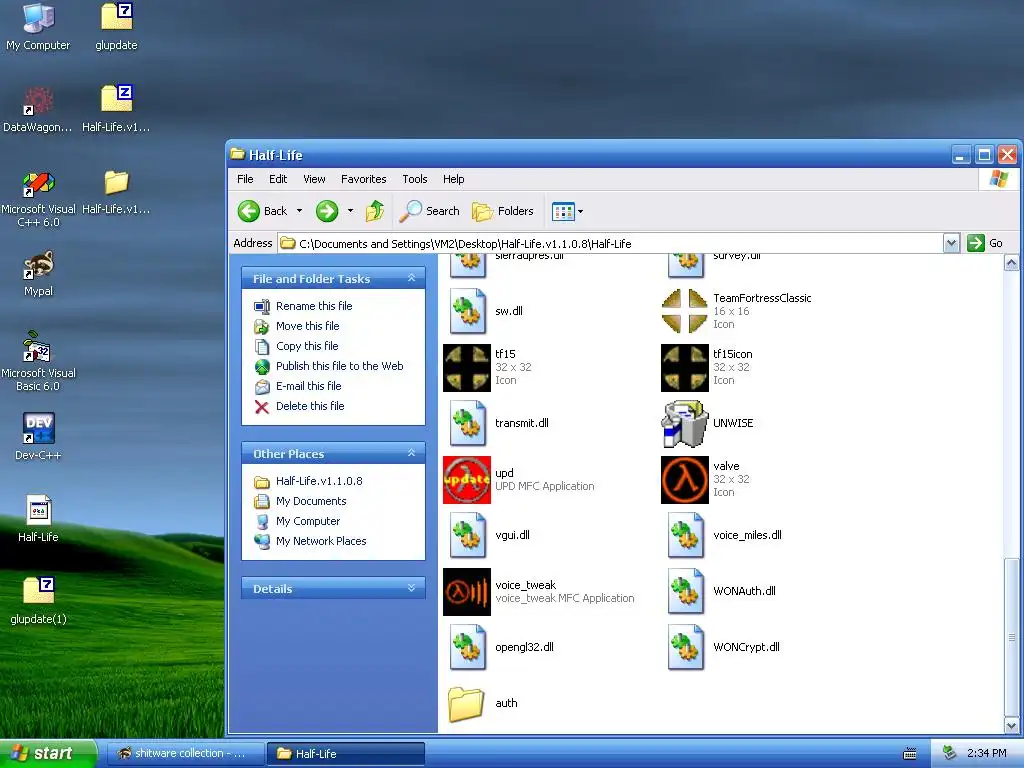Click the Go button beside address bar
The height and width of the screenshot is (768, 1024).
(985, 243)
